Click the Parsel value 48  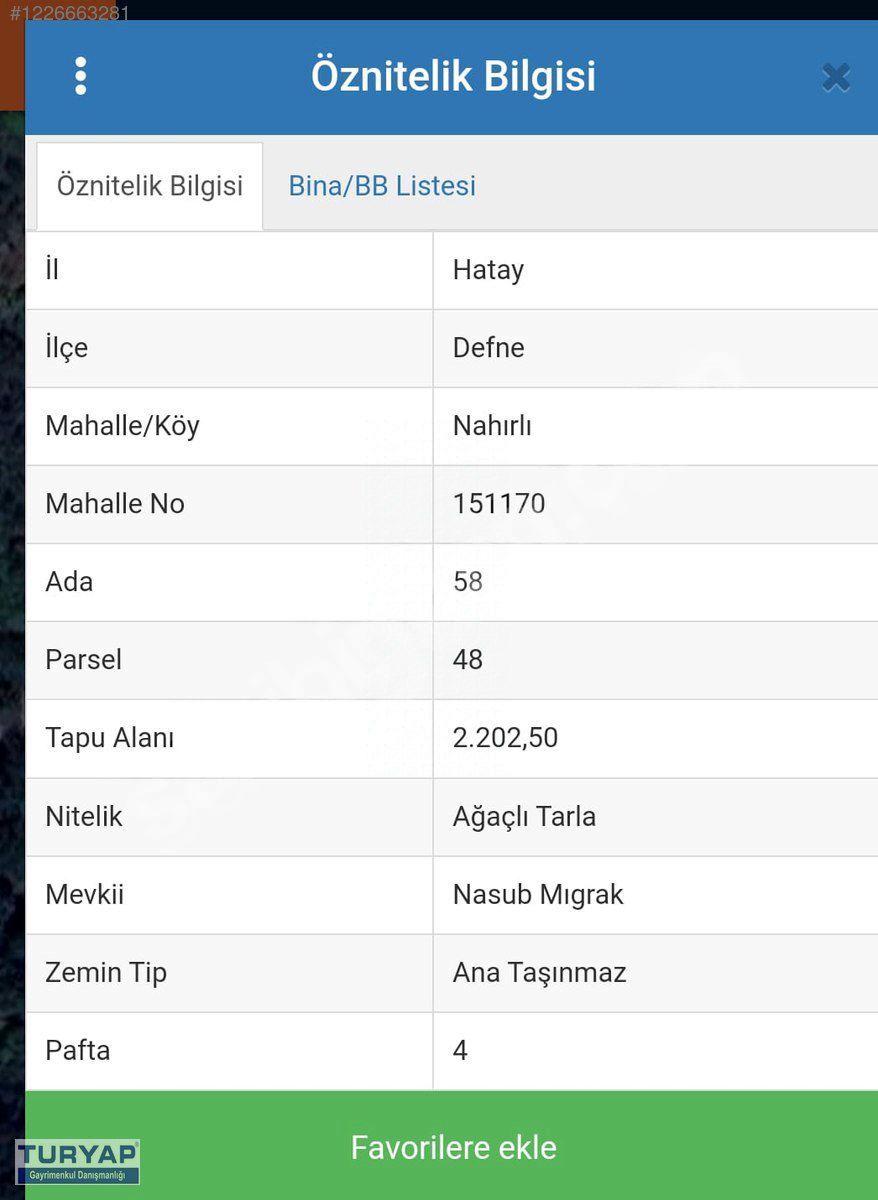pyautogui.click(x=468, y=660)
